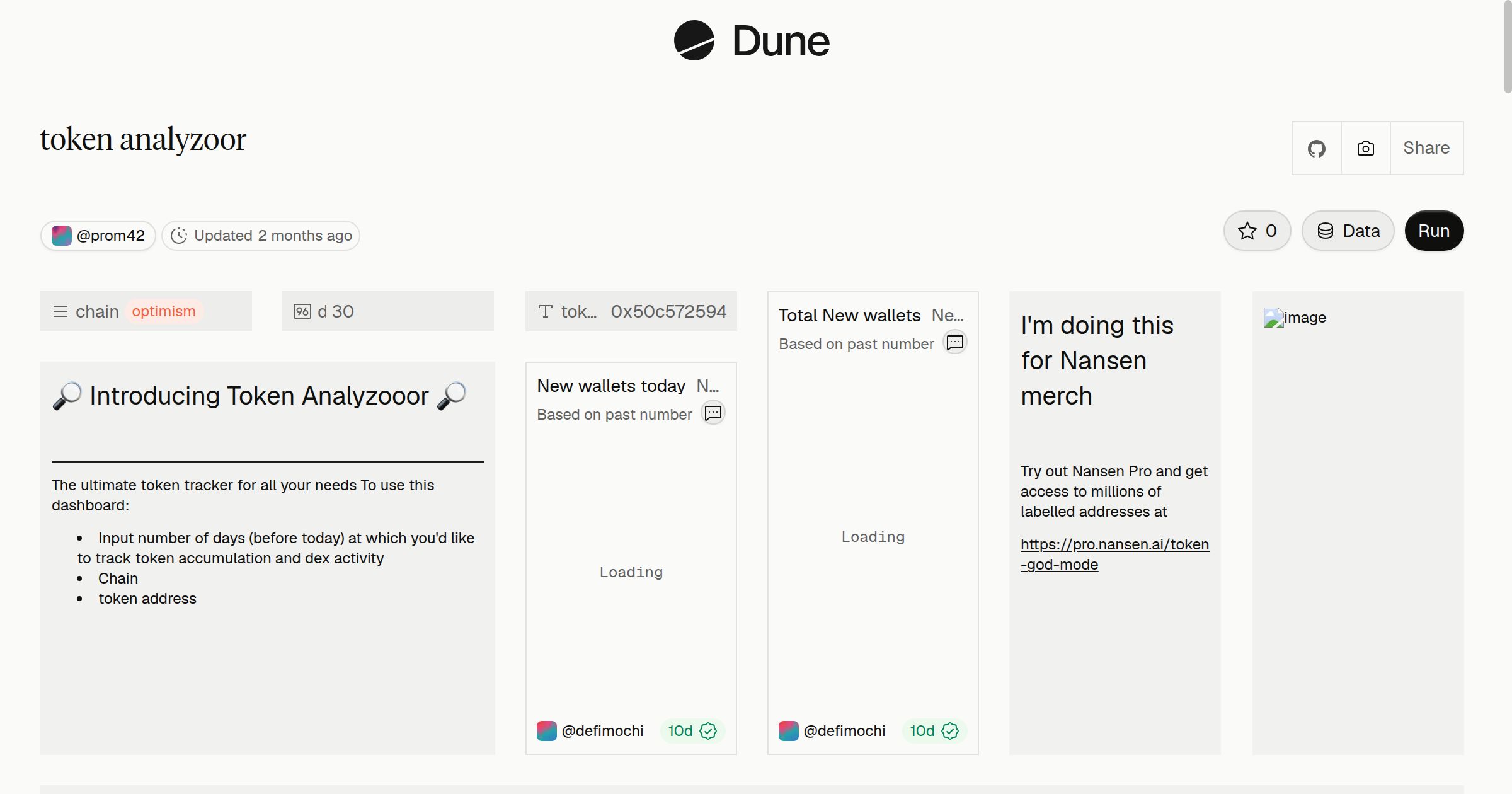Viewport: 1512px width, 794px height.
Task: Click the Updated 2 months ago badge
Action: tap(261, 236)
